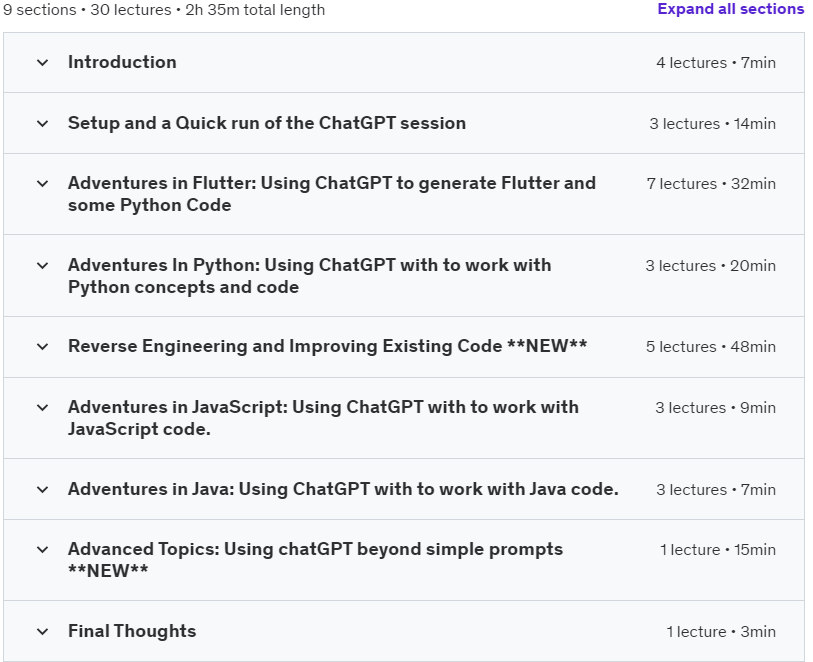
Task: Select 'Reverse Engineering and Improving Existing Code' title
Action: [328, 346]
